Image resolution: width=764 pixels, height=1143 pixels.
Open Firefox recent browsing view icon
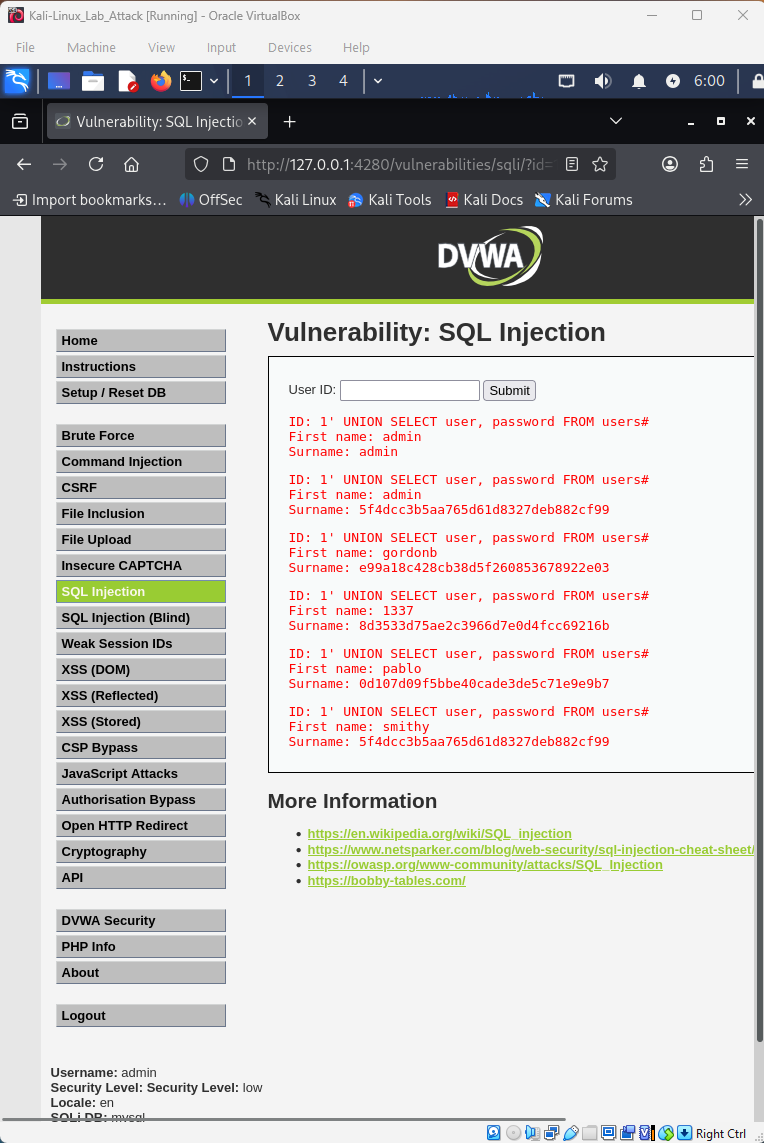pyautogui.click(x=20, y=122)
